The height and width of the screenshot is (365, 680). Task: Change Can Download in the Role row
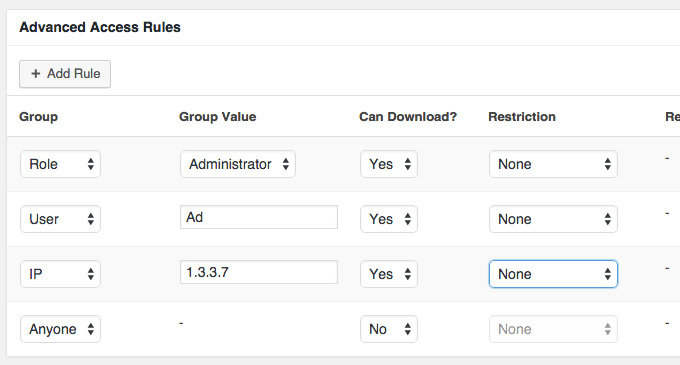389,164
